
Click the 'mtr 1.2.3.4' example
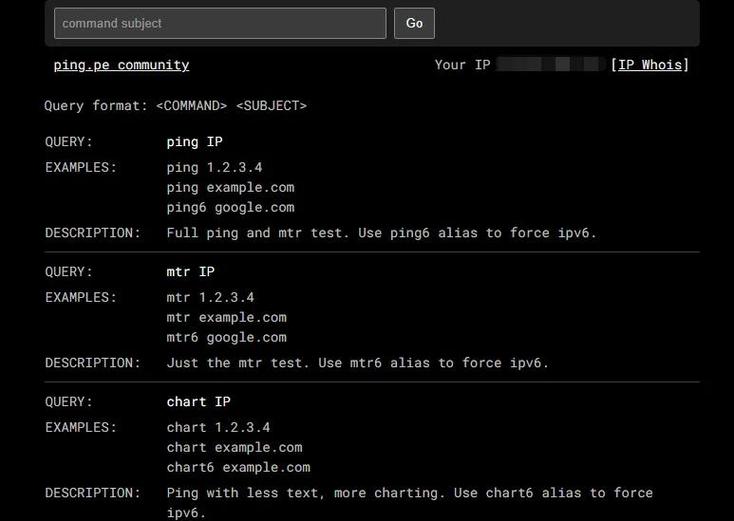(x=210, y=298)
